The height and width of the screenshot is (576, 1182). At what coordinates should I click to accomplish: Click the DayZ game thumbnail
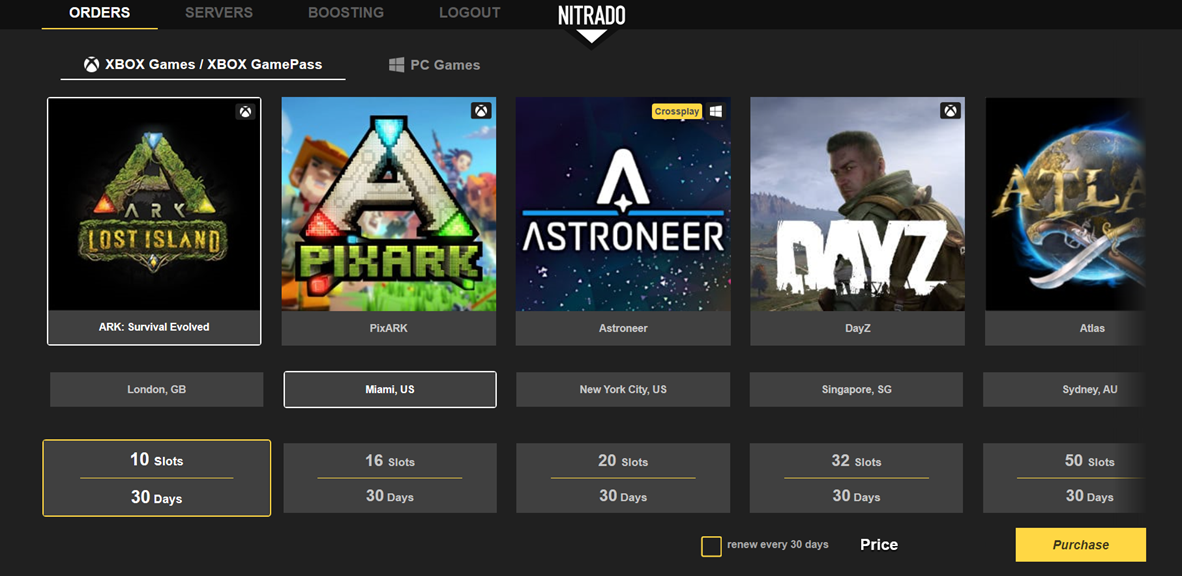coord(857,205)
